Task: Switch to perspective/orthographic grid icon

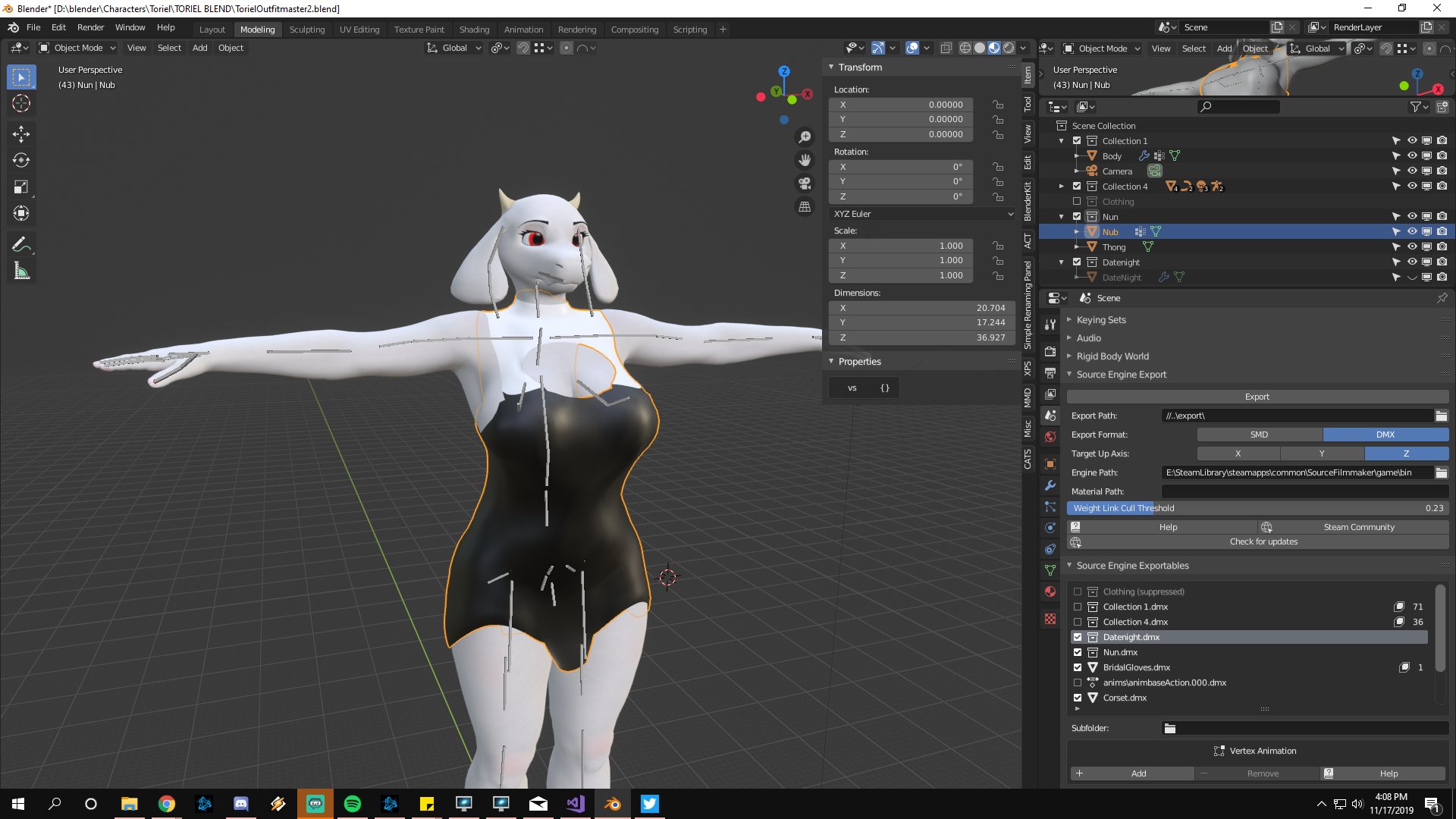Action: coord(805,206)
